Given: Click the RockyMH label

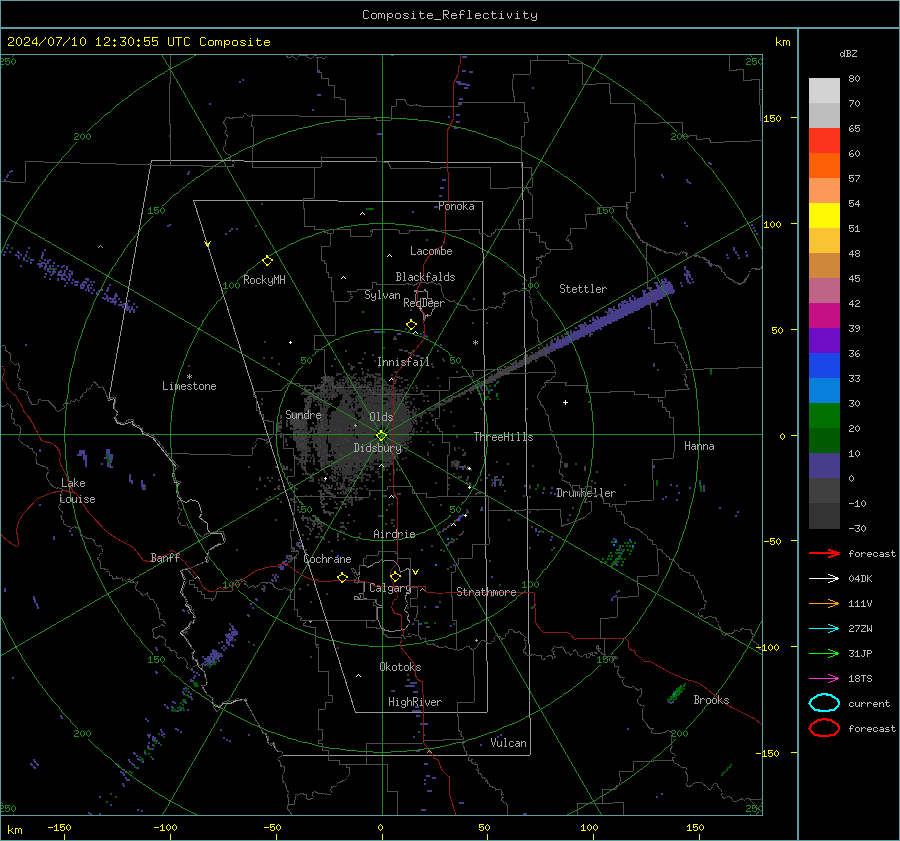Looking at the screenshot, I should (x=264, y=280).
